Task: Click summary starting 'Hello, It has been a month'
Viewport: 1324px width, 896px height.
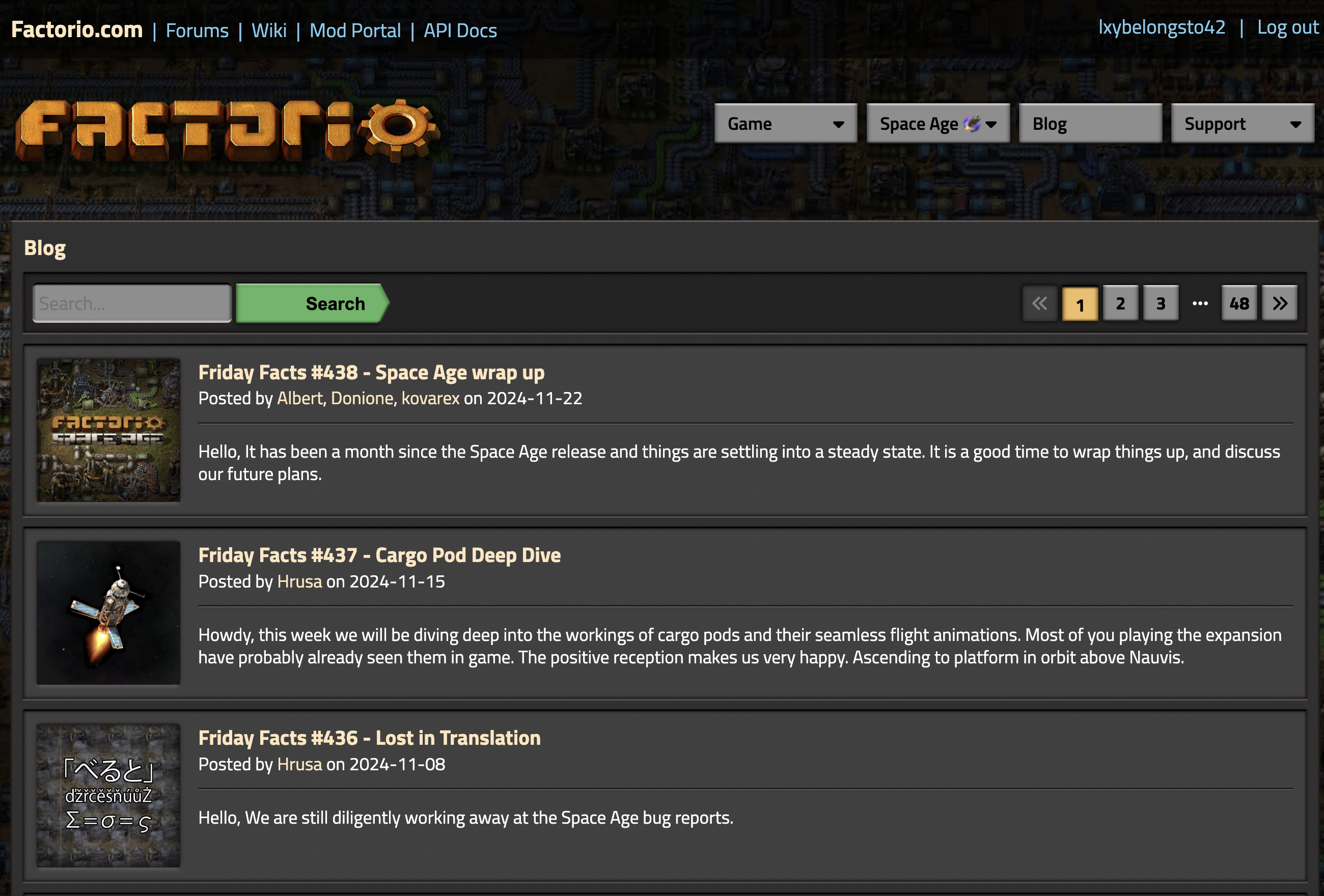Action: [739, 463]
